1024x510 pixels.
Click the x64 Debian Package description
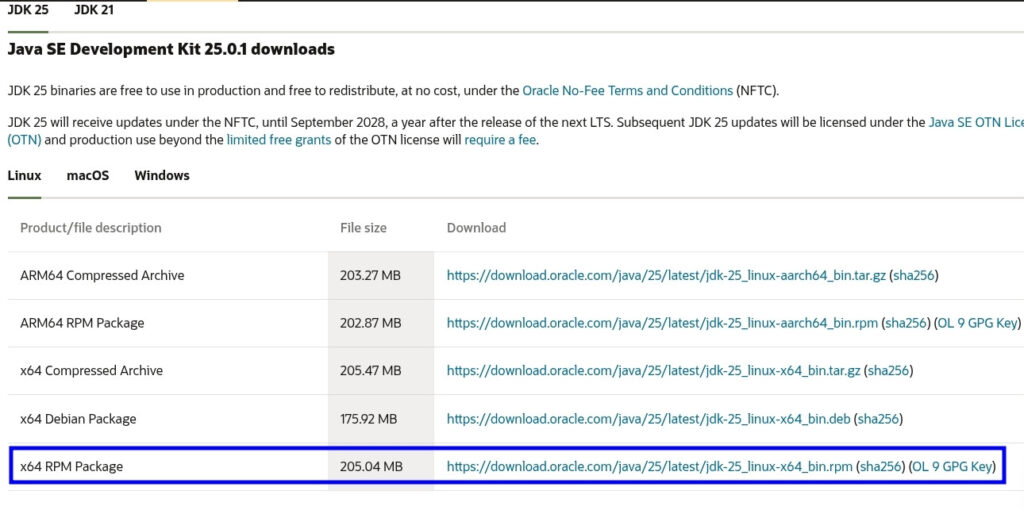pos(78,419)
